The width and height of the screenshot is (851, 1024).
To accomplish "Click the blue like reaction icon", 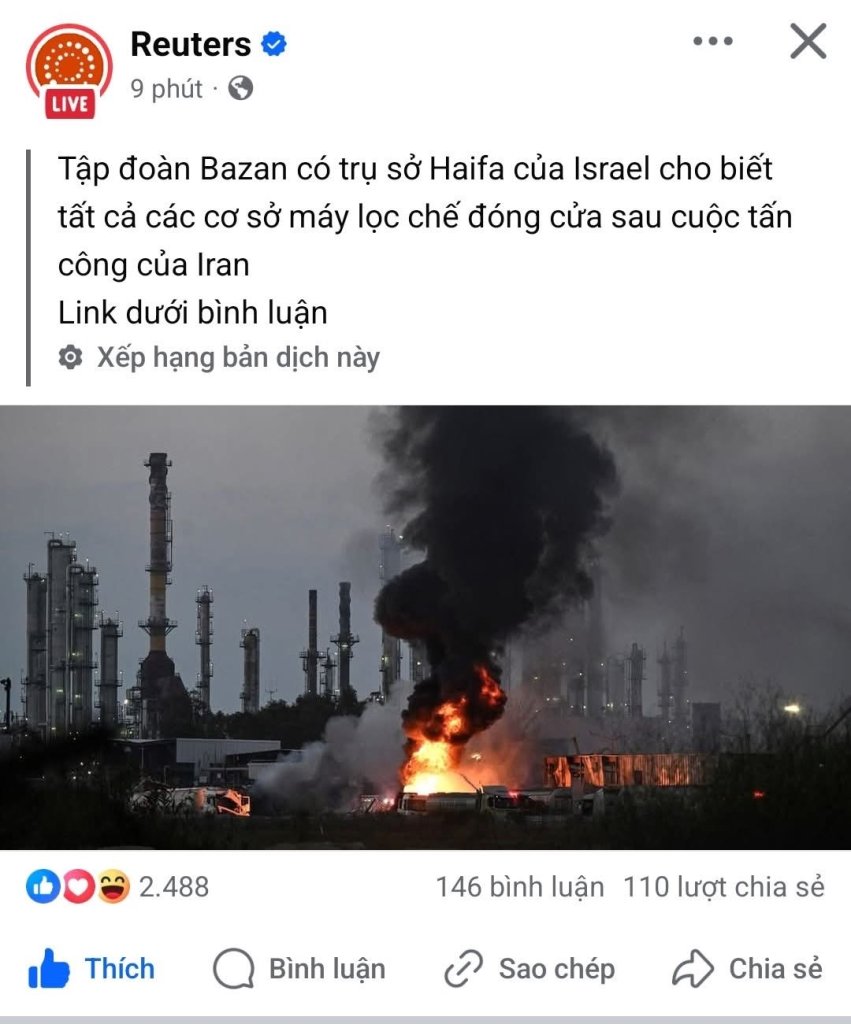I will tap(43, 886).
